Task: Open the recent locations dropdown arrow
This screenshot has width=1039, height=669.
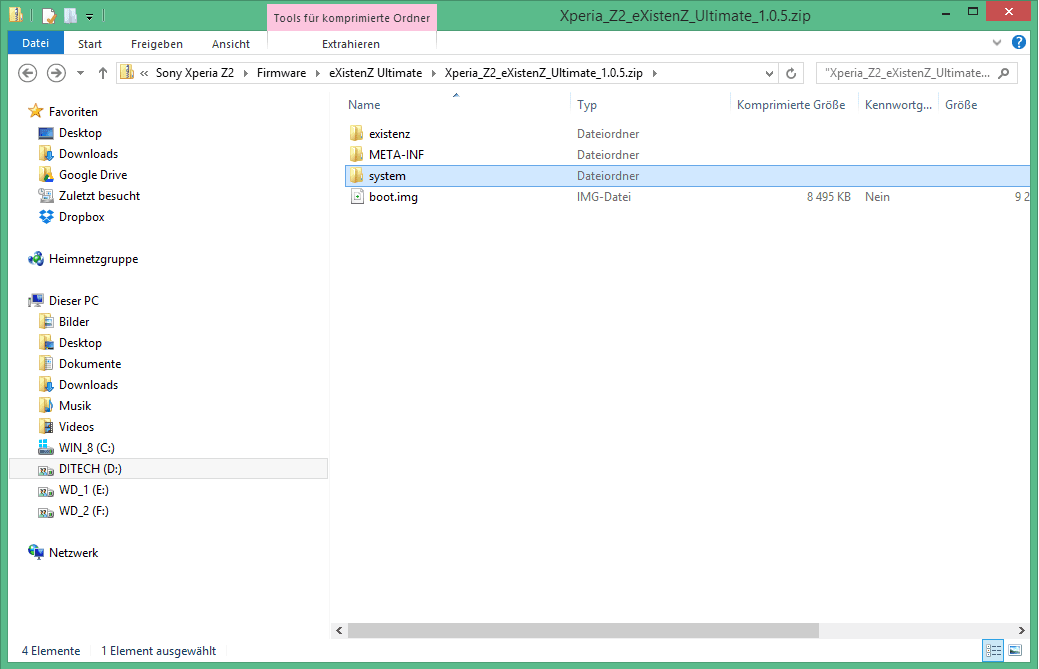Action: pyautogui.click(x=80, y=73)
